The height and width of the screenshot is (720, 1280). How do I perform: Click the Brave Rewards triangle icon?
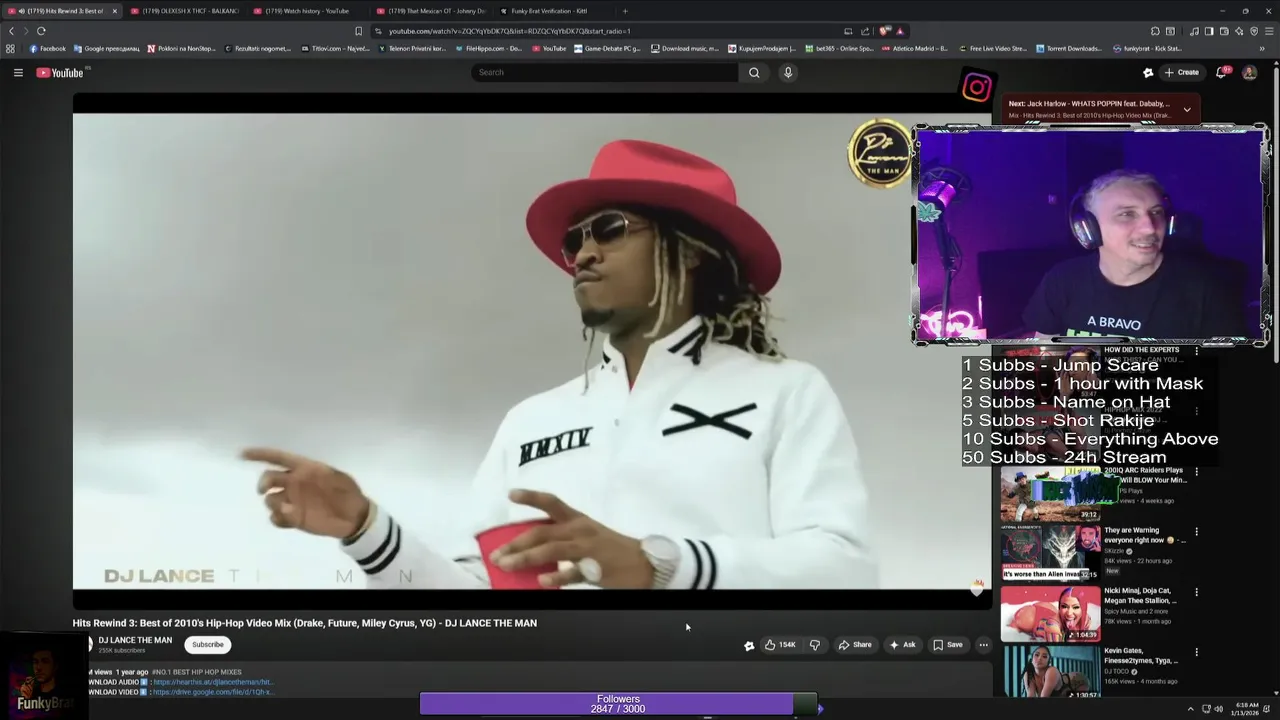click(900, 31)
